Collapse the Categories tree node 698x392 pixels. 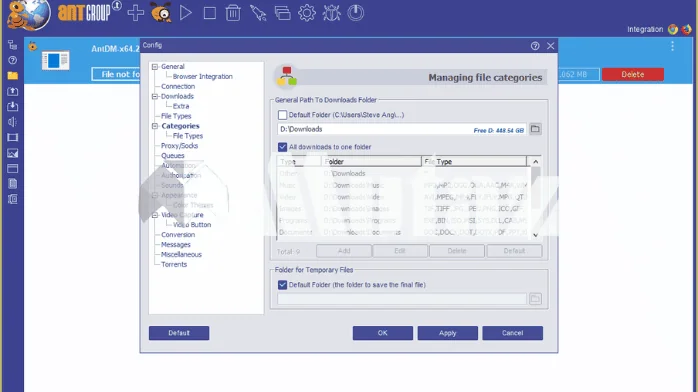point(155,126)
